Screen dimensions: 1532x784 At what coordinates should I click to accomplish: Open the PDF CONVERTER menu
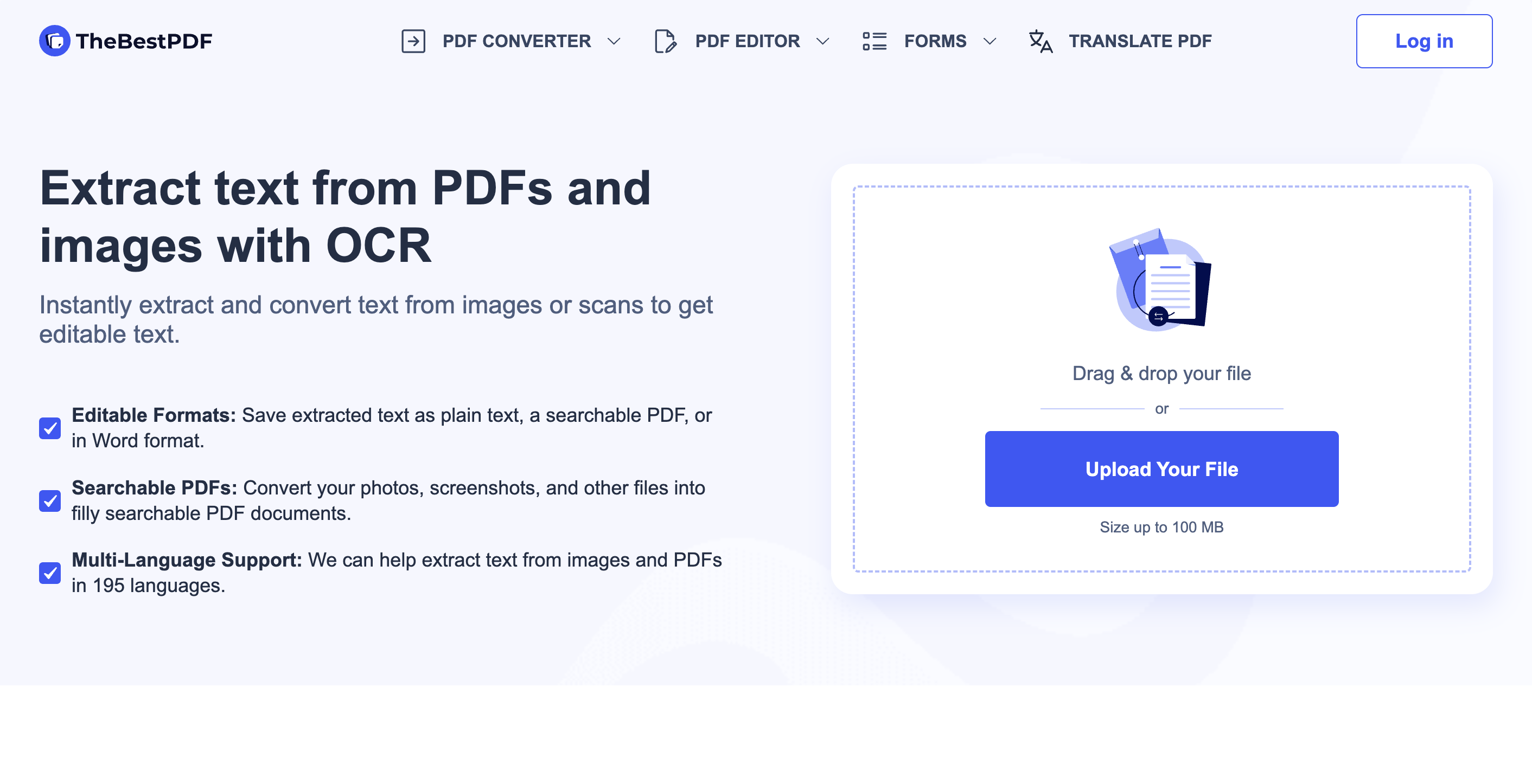(516, 41)
